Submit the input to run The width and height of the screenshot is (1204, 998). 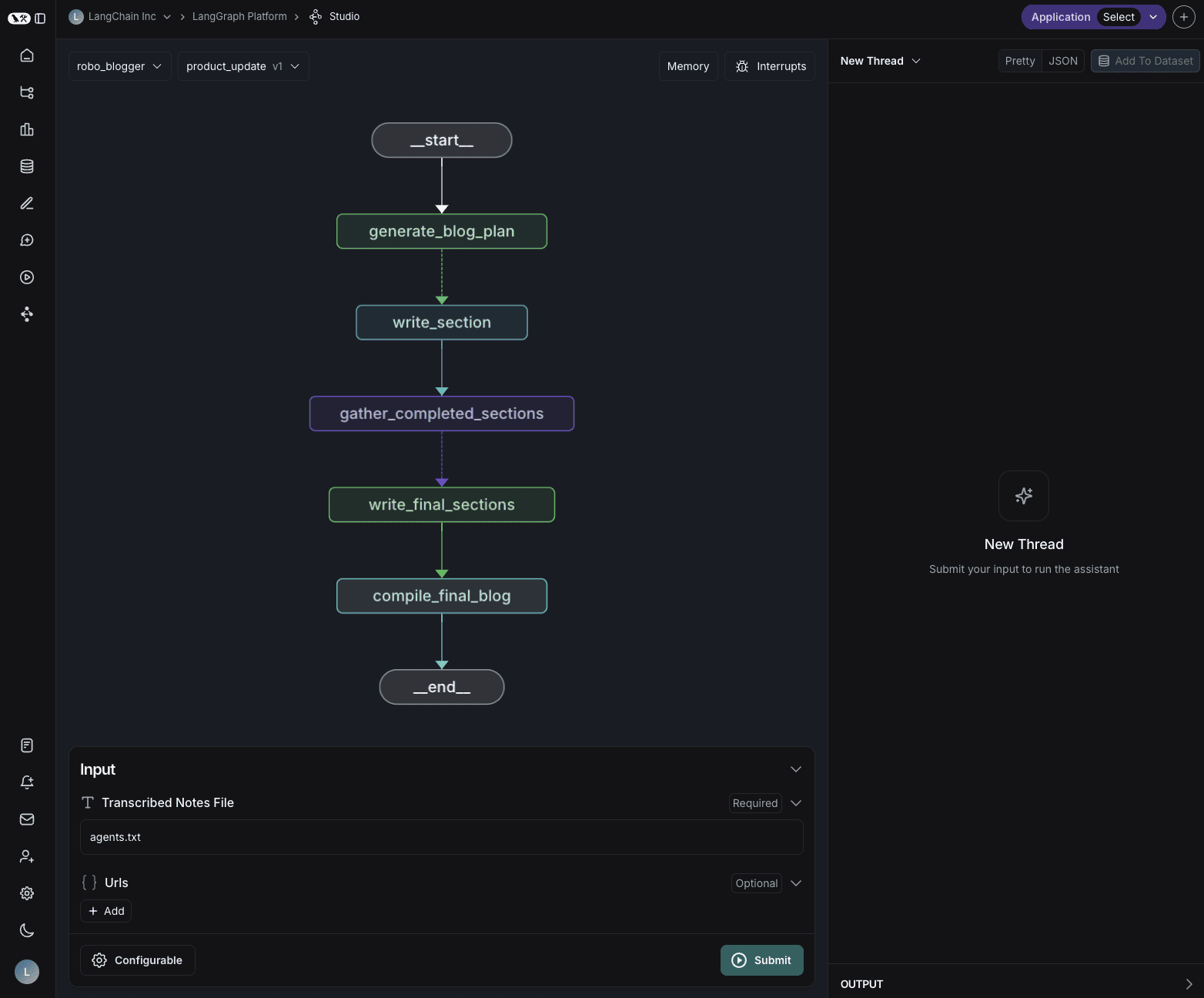[x=762, y=960]
